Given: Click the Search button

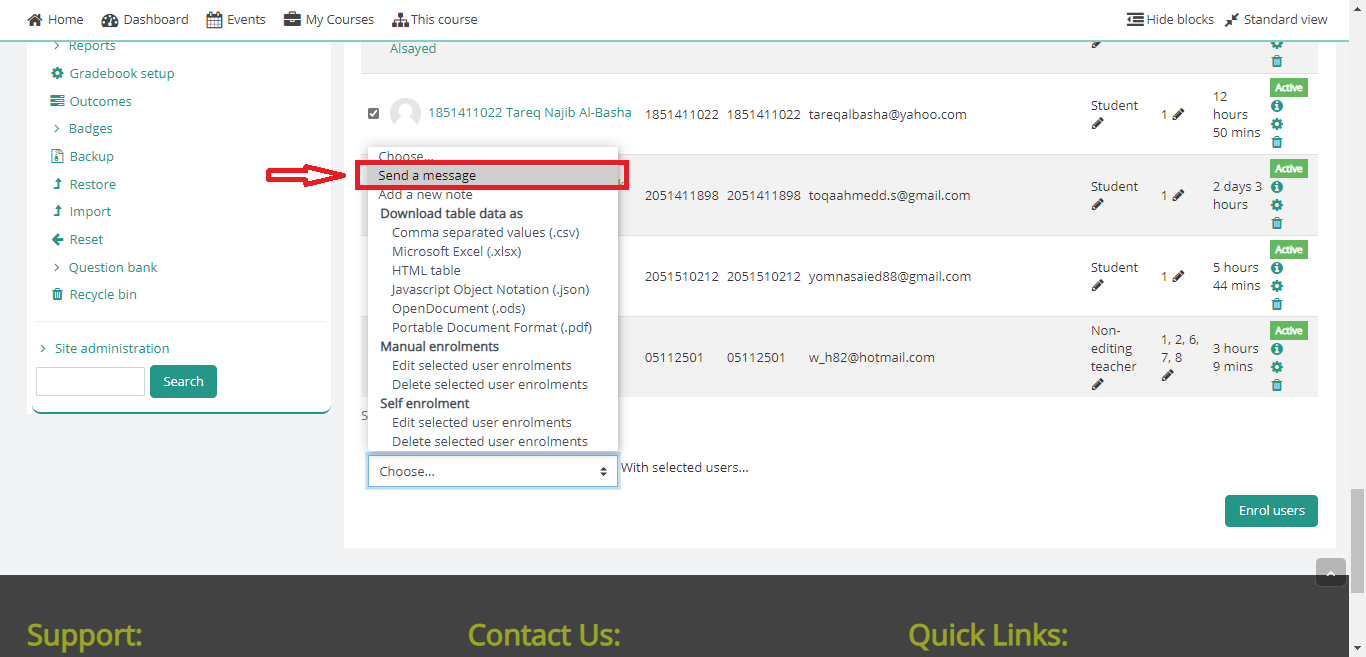Looking at the screenshot, I should pyautogui.click(x=183, y=381).
